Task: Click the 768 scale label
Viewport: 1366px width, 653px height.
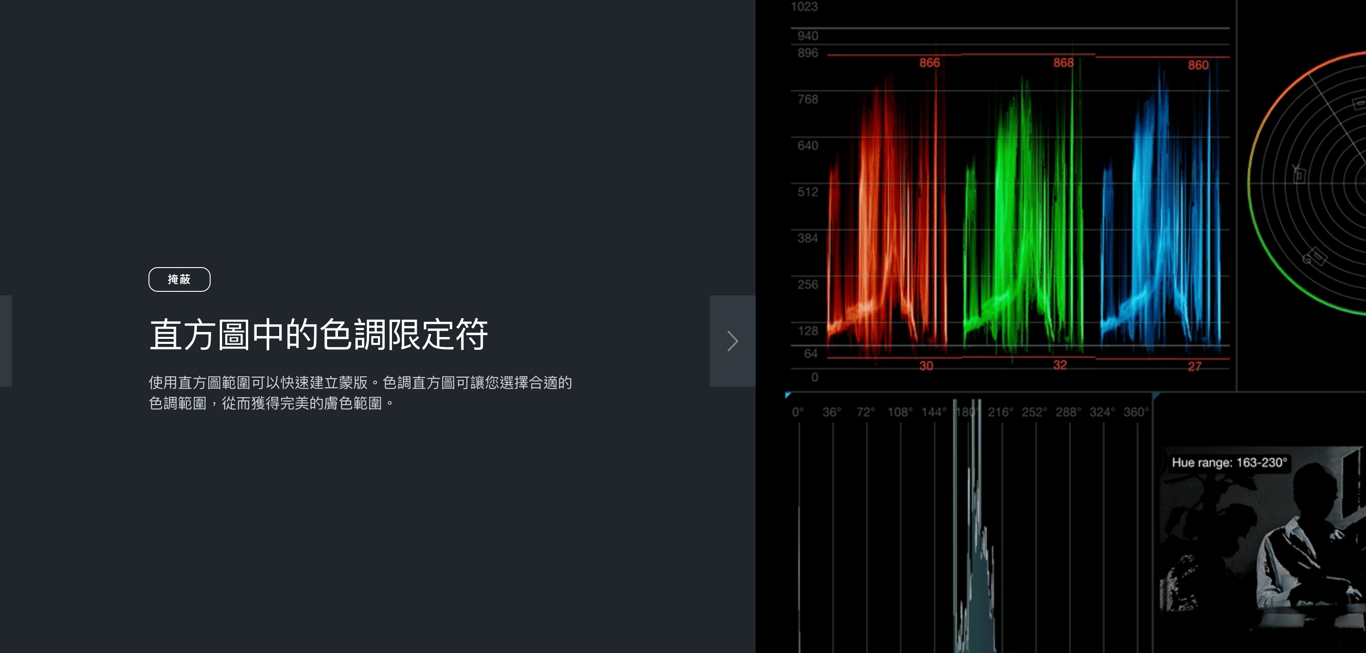Action: pyautogui.click(x=807, y=99)
